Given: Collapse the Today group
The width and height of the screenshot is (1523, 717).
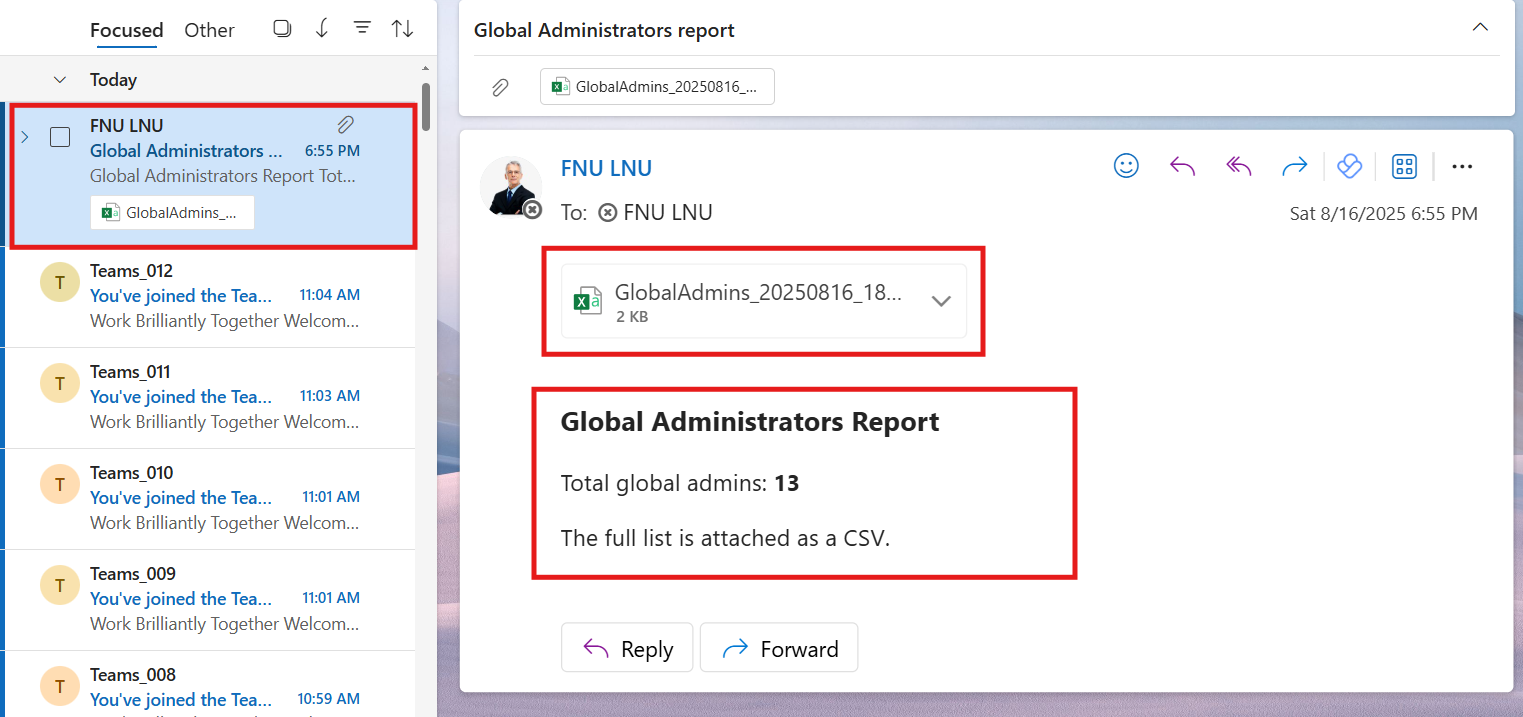Looking at the screenshot, I should pyautogui.click(x=60, y=80).
